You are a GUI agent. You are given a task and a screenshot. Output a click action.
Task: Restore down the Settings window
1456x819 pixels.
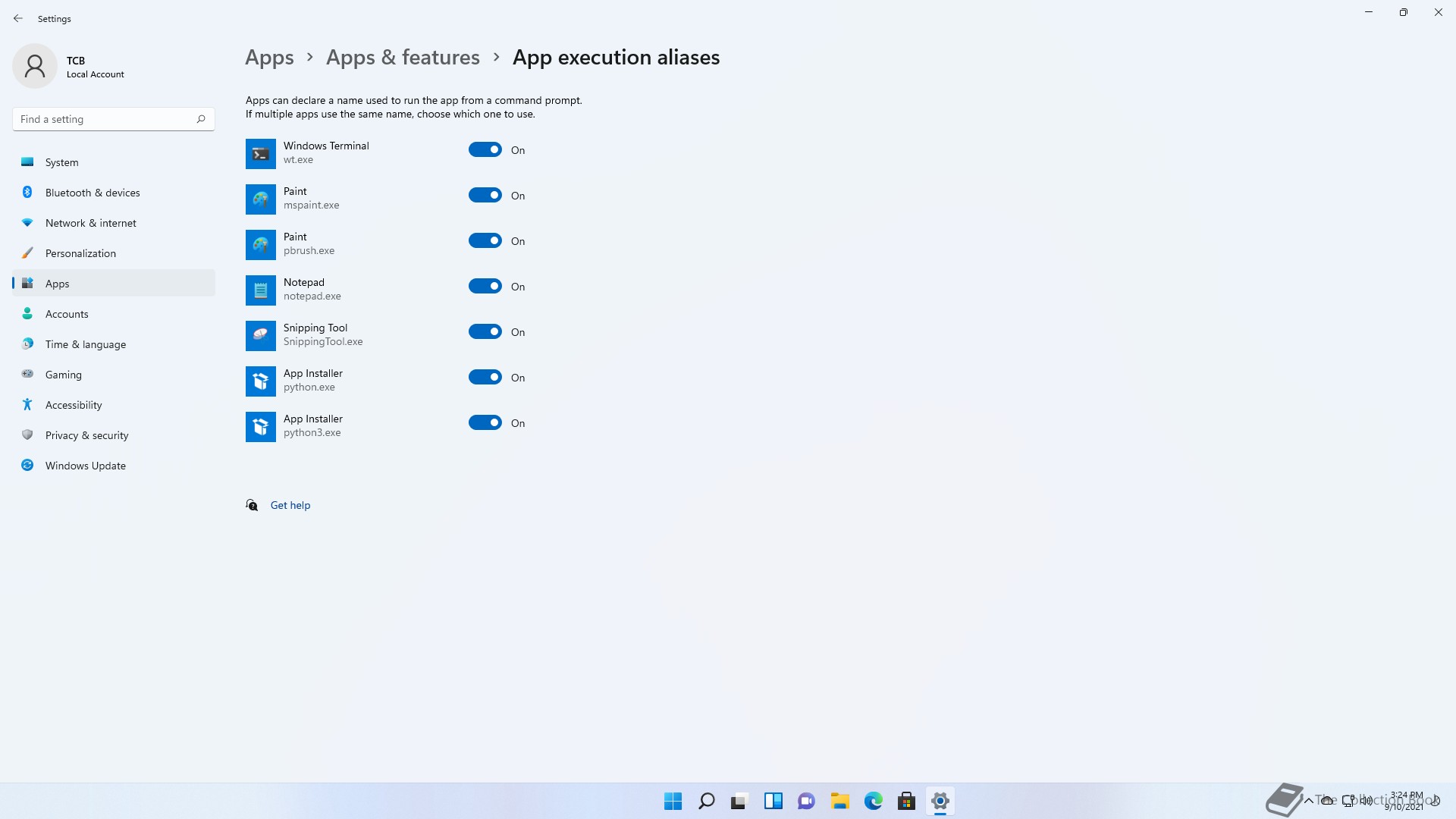click(x=1404, y=12)
